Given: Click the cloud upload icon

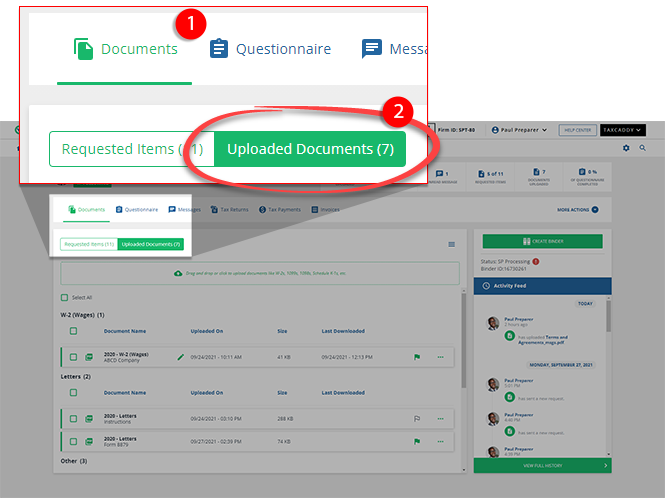Looking at the screenshot, I should pyautogui.click(x=178, y=273).
